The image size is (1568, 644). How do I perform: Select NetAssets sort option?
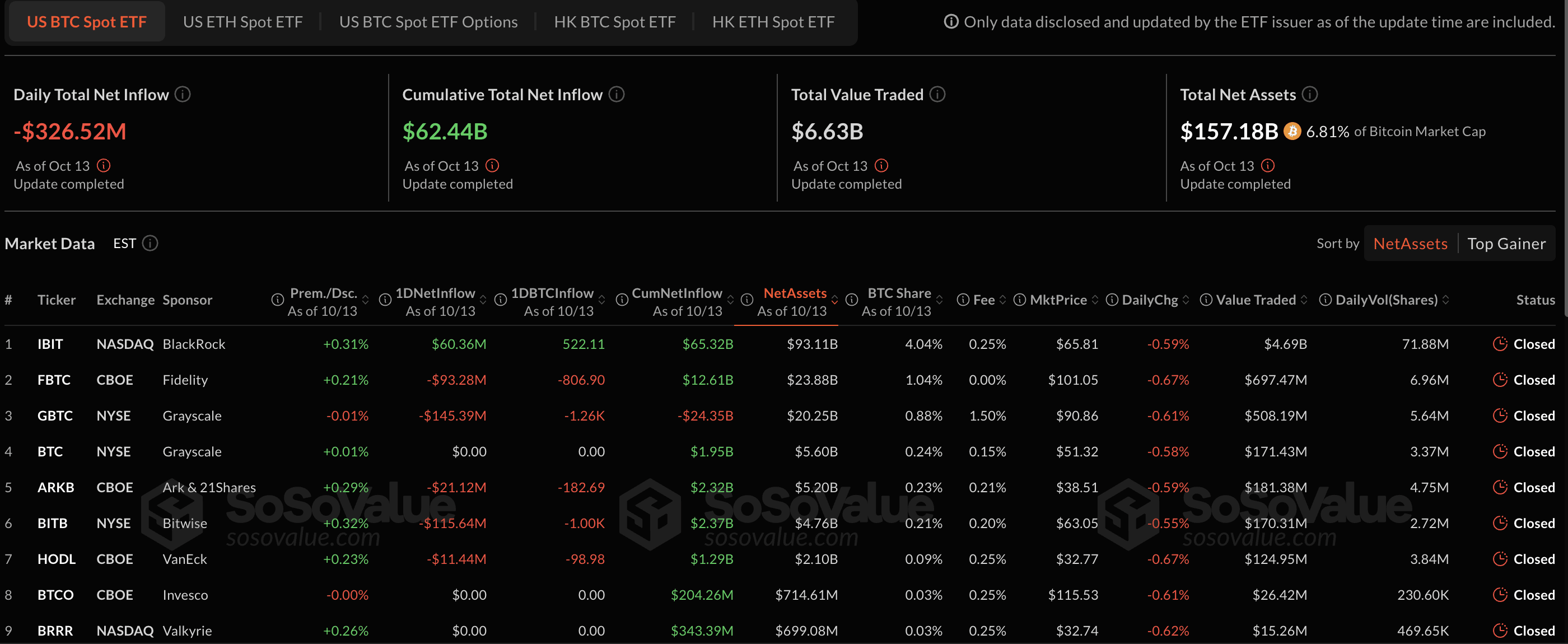(1410, 244)
